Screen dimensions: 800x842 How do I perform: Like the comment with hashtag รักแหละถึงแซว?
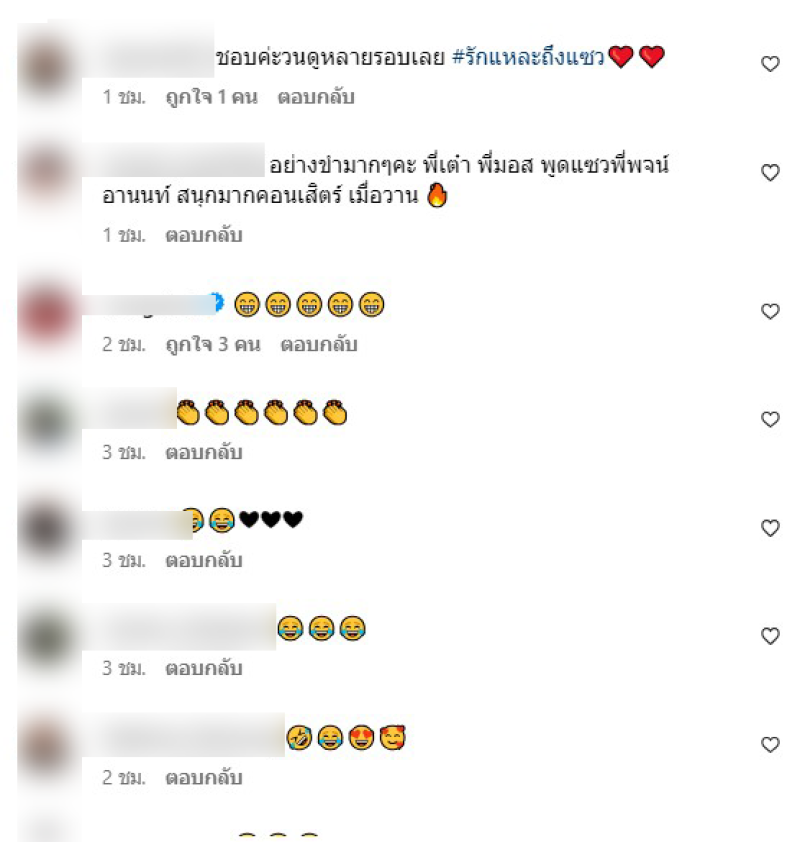coord(770,64)
